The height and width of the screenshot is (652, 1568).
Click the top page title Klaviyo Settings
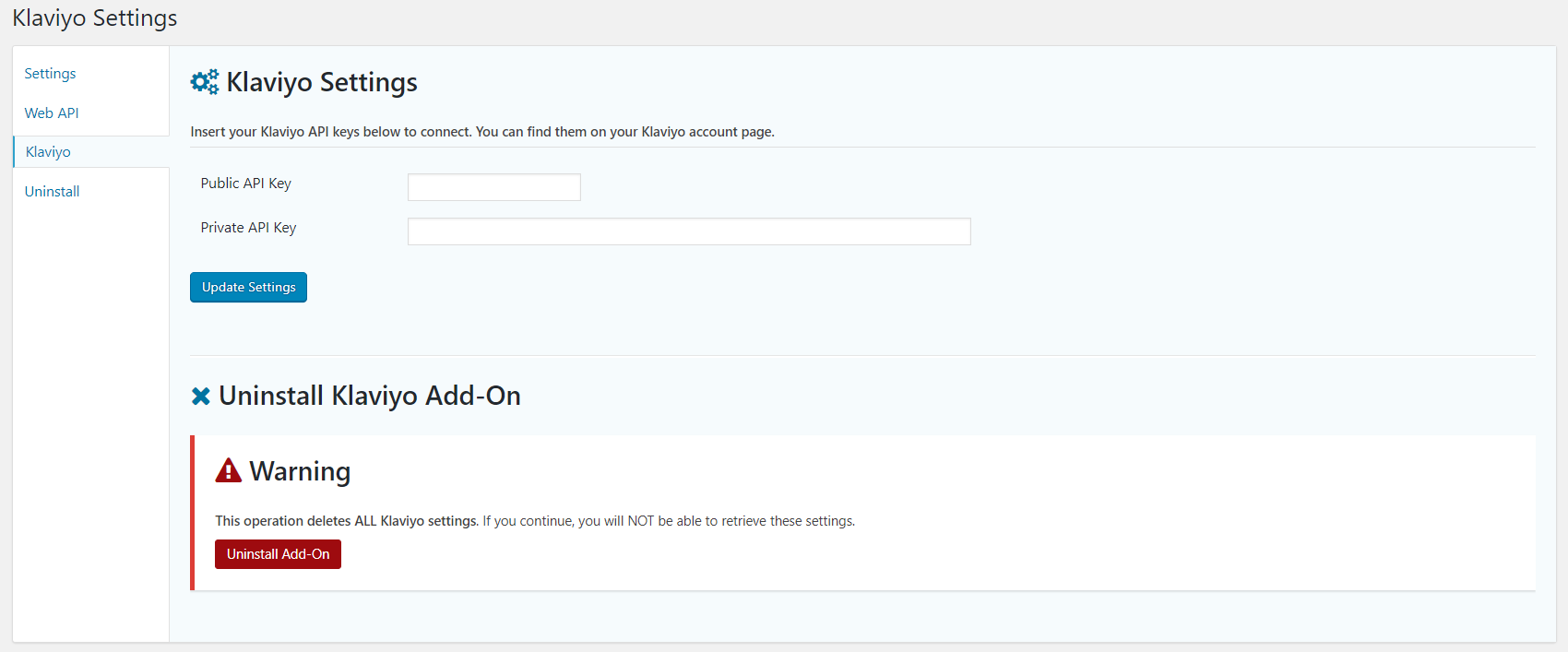point(95,18)
